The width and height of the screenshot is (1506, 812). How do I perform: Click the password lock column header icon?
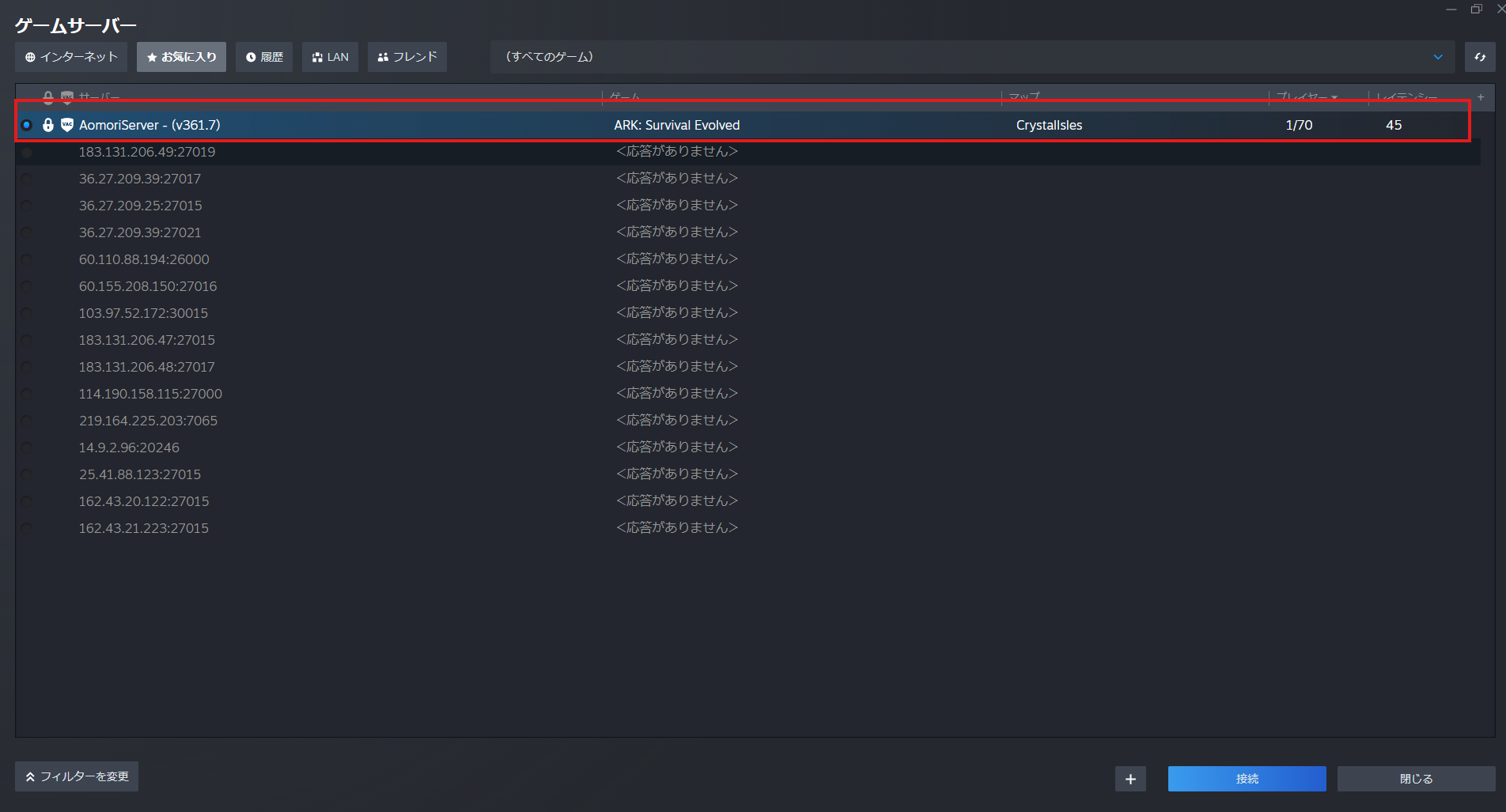pos(48,97)
